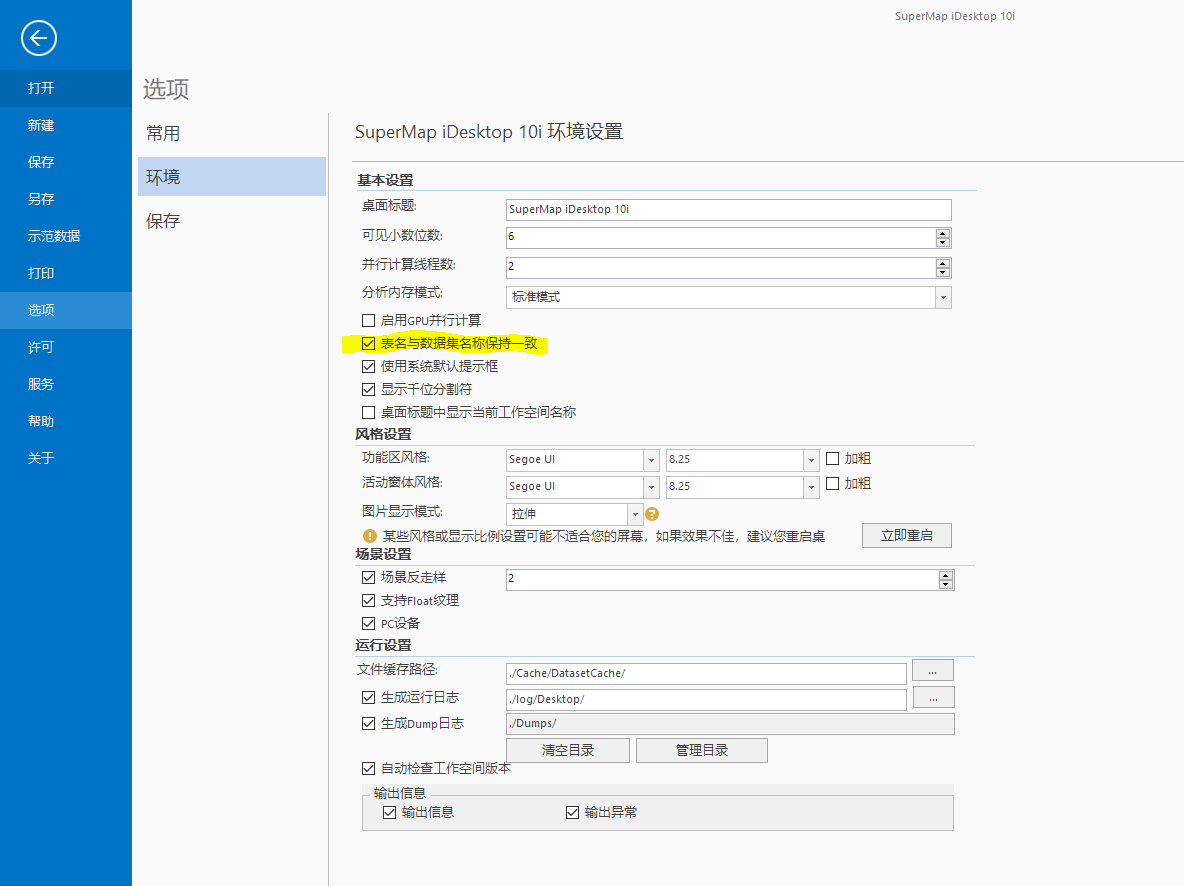Open 功能区风格 font dropdown

[x=651, y=459]
